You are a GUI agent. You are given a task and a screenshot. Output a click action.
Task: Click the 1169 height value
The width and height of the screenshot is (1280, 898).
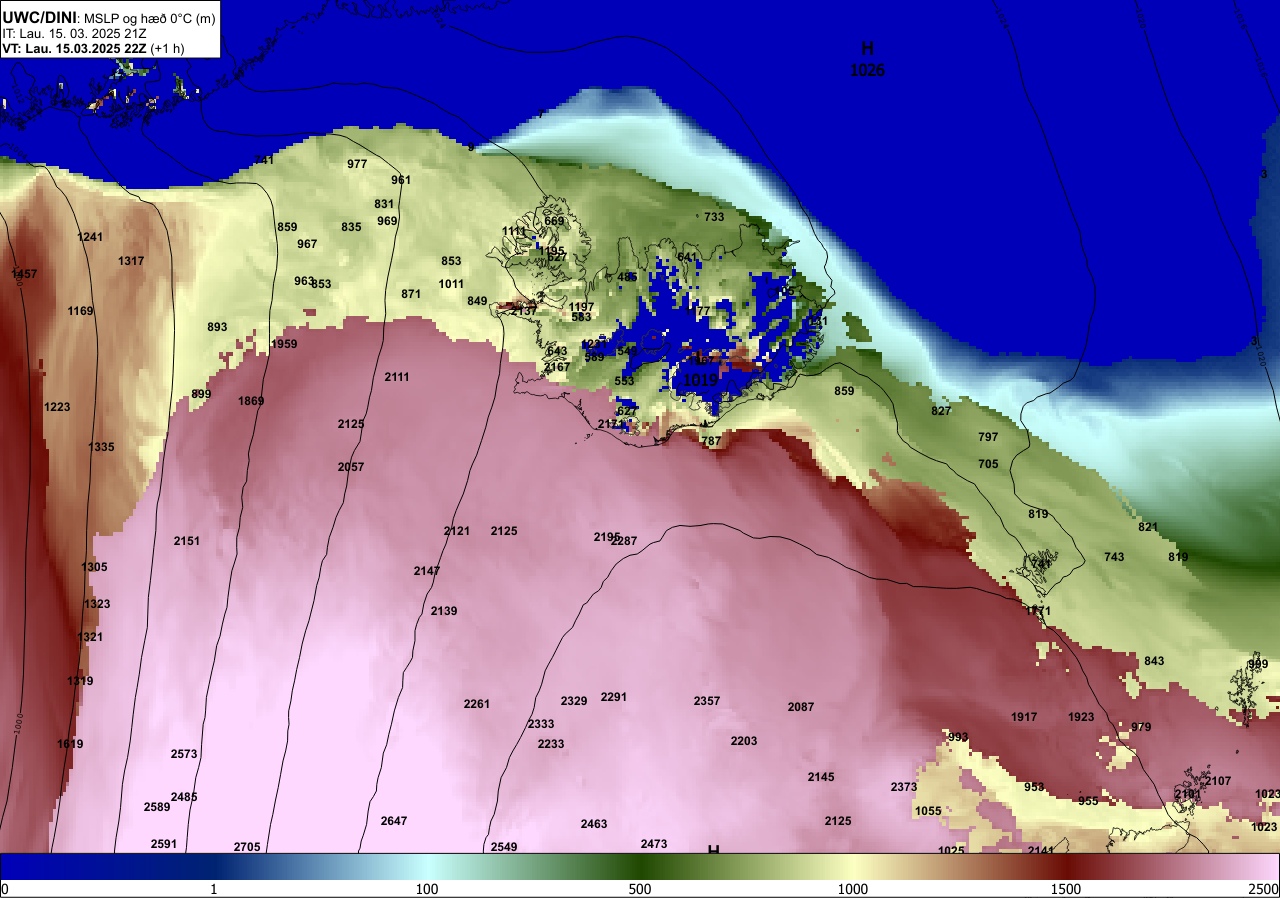[x=81, y=311]
